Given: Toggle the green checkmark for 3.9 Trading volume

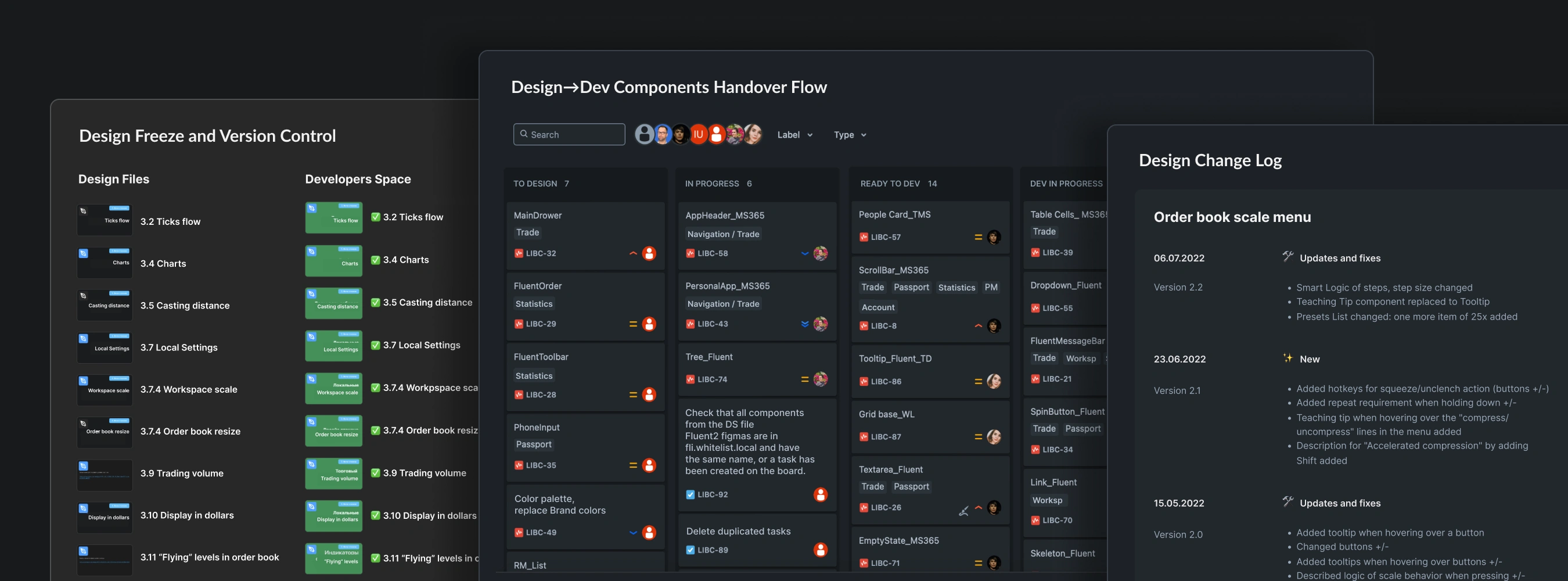Looking at the screenshot, I should pos(376,472).
